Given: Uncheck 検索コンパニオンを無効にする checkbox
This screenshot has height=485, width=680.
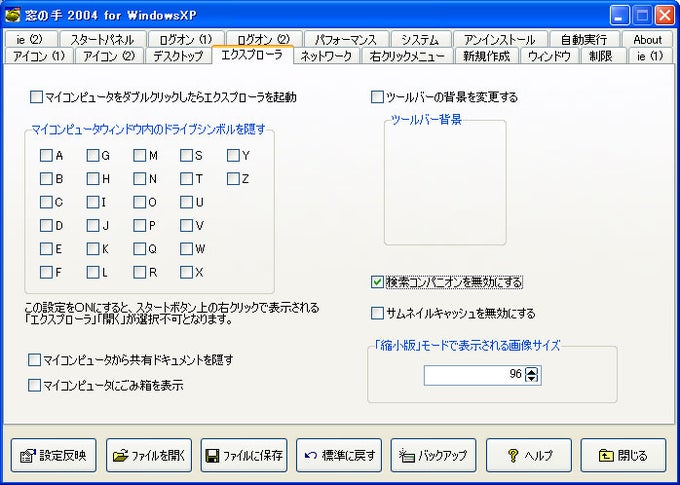Looking at the screenshot, I should (x=377, y=282).
